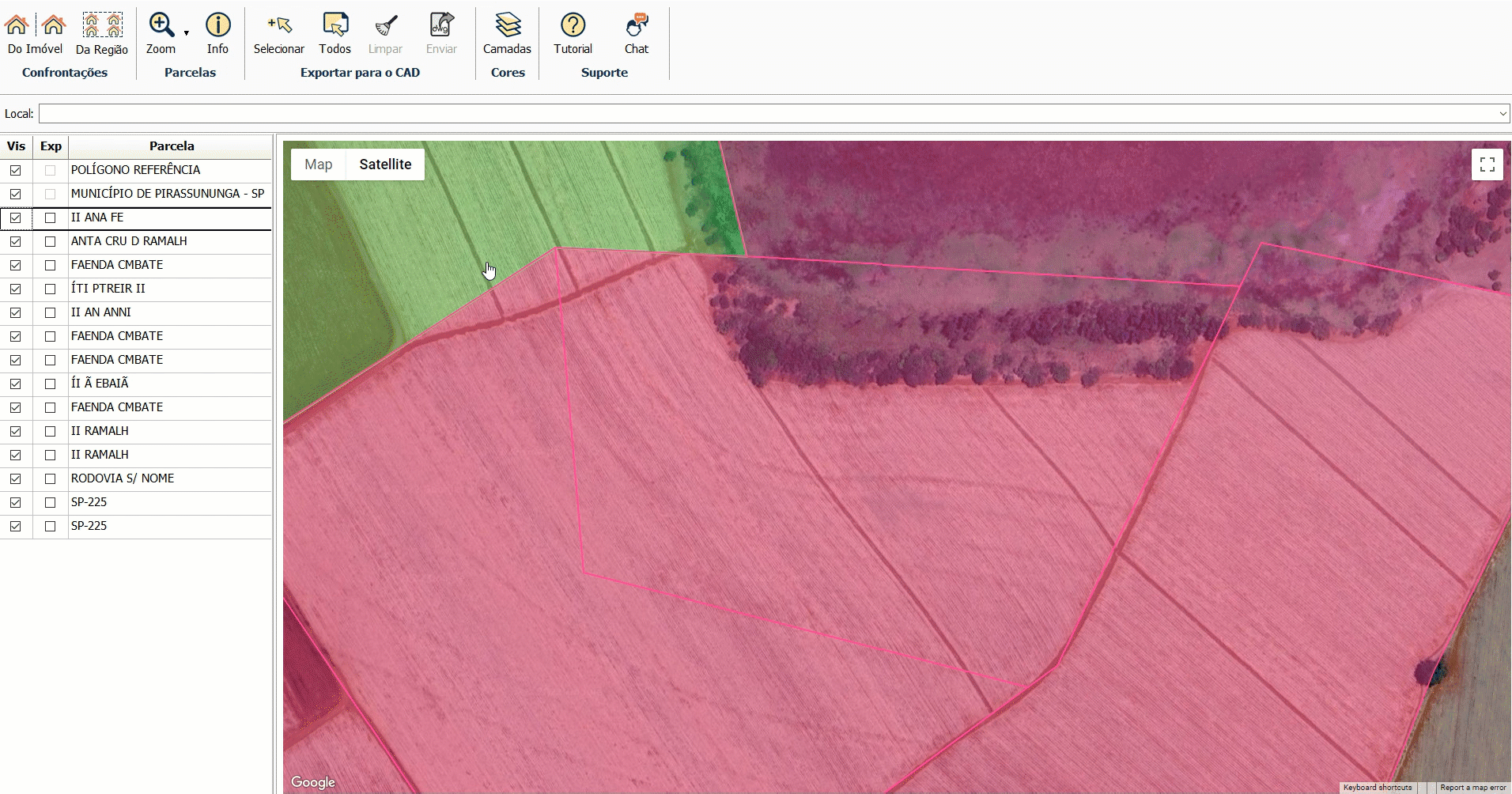Uncheck visibility of ANTA CRU D RAMALH
Screen dimensions: 1512x794
pyautogui.click(x=16, y=241)
